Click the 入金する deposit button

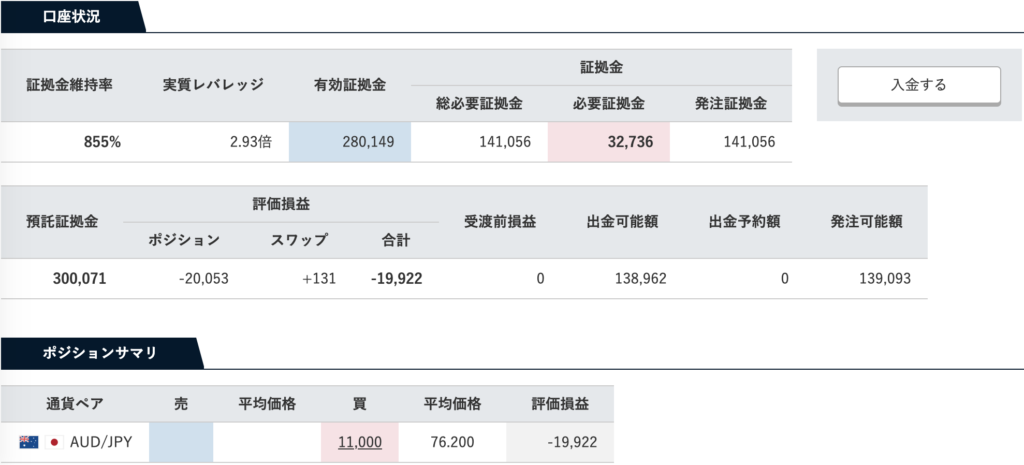pyautogui.click(x=919, y=85)
